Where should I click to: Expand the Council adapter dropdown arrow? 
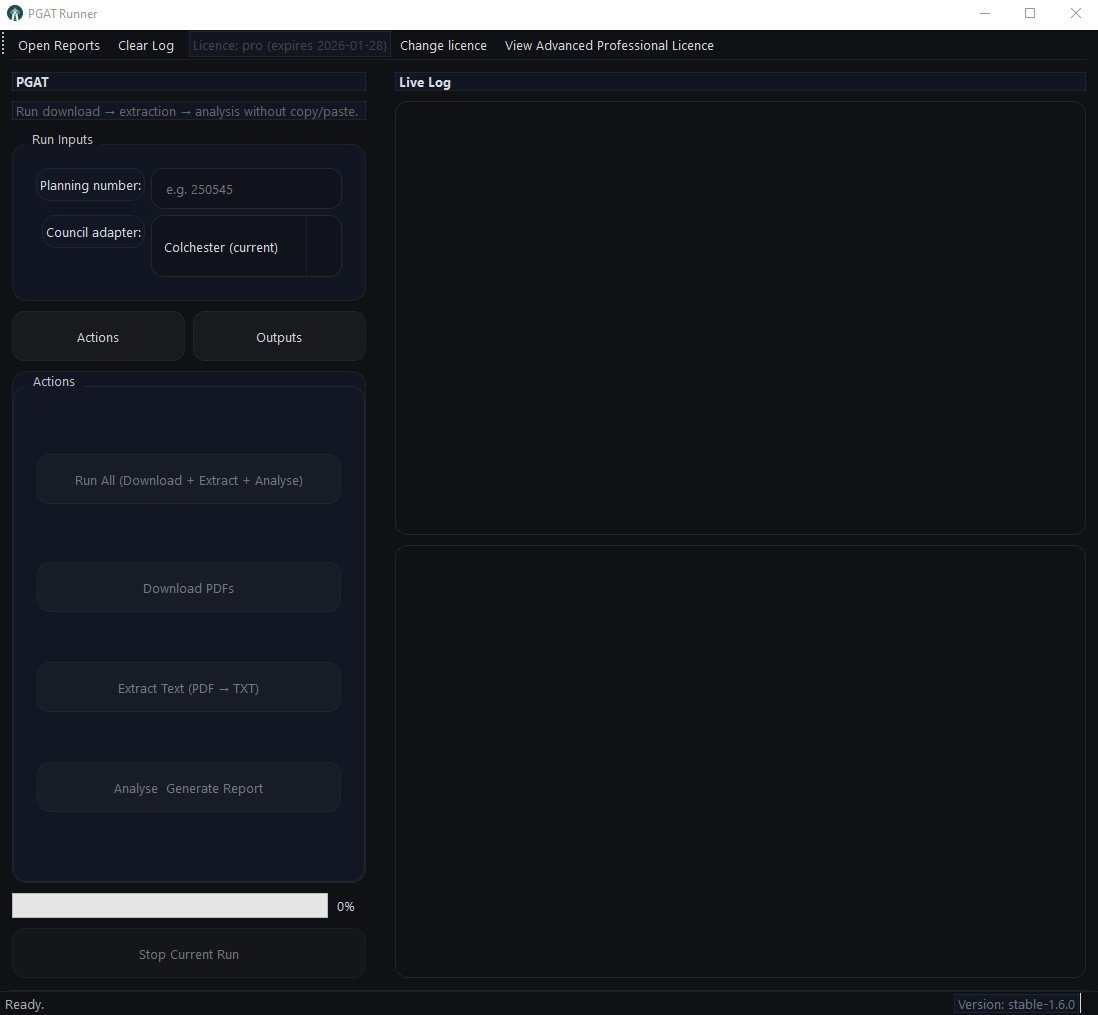point(323,246)
